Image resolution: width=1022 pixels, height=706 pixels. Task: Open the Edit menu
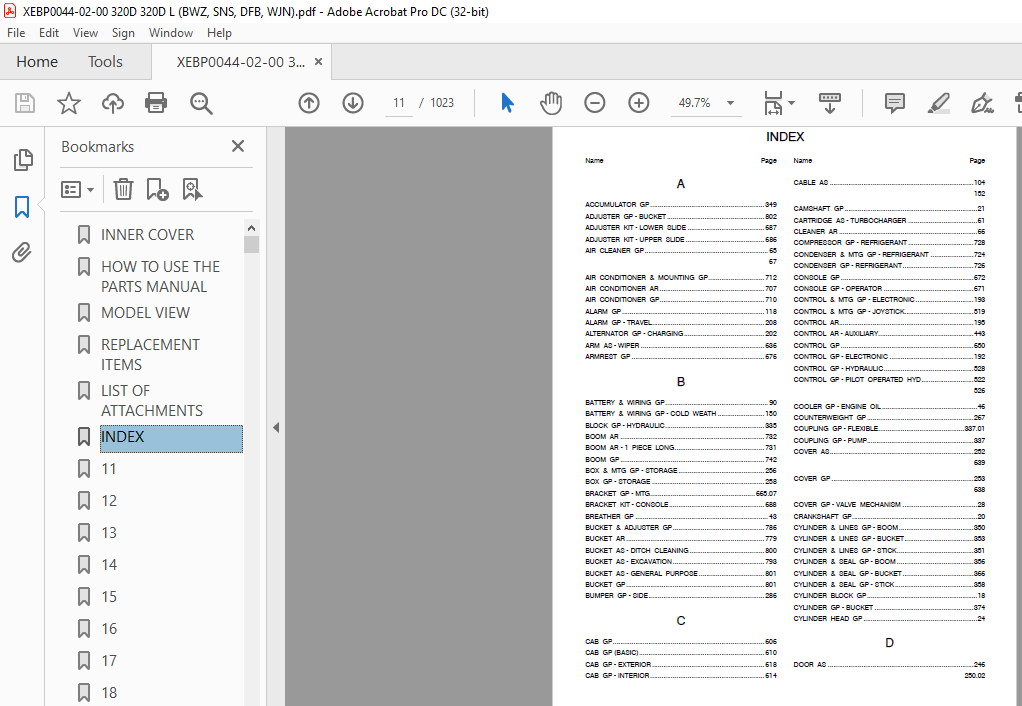(49, 33)
